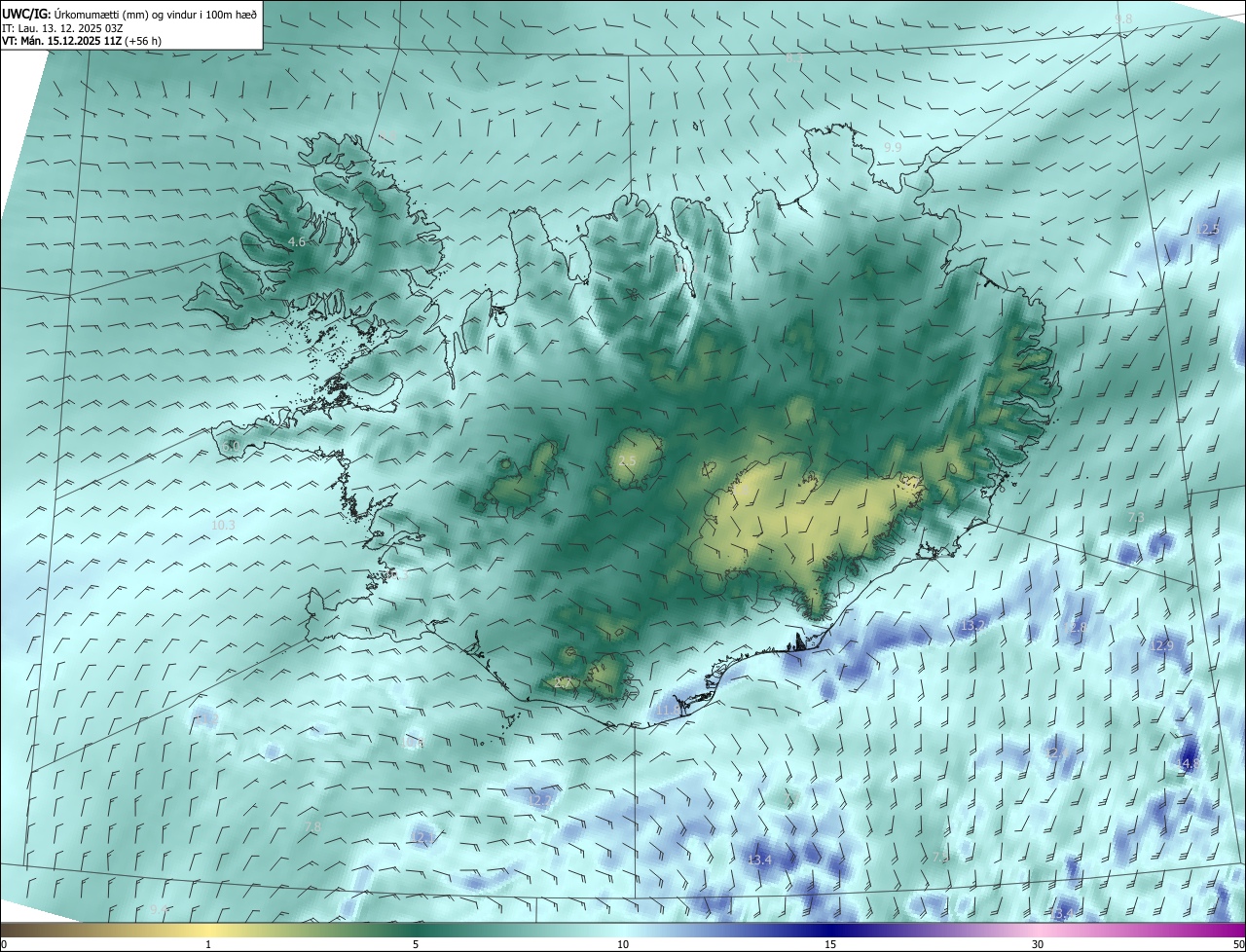
Task: Click the 50 tick on the colour scale
Action: click(x=1238, y=944)
